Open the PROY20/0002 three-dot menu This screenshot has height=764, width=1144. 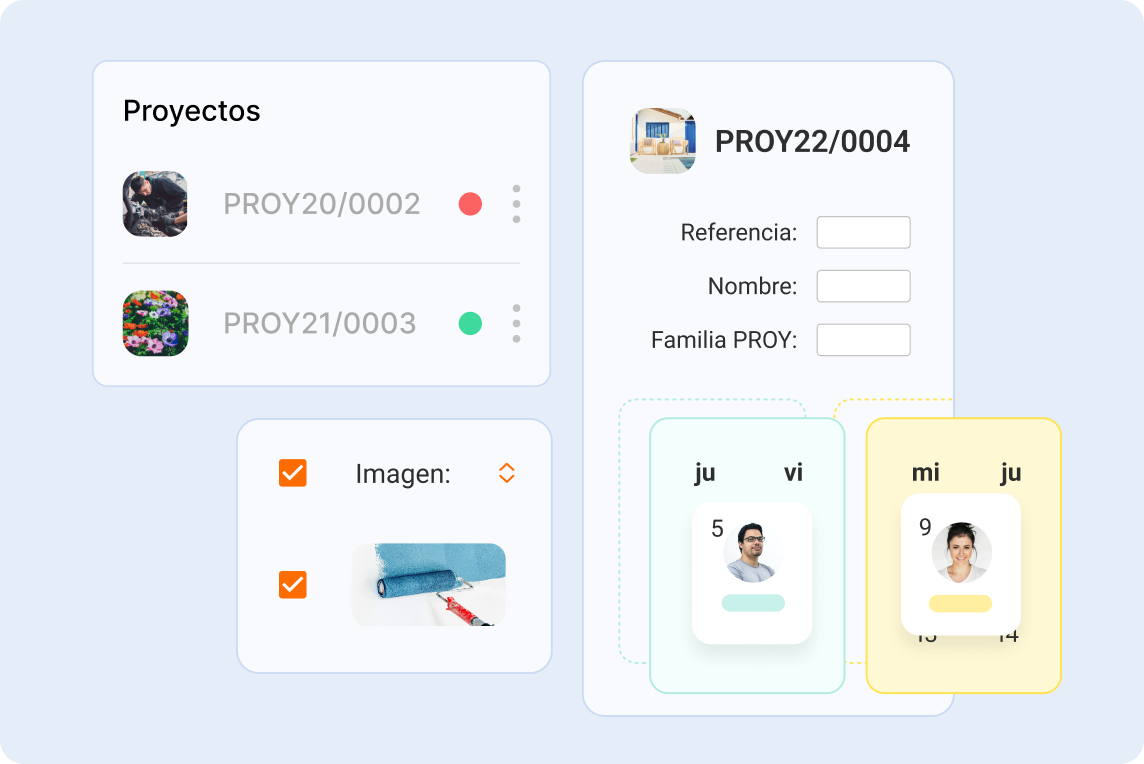(516, 204)
